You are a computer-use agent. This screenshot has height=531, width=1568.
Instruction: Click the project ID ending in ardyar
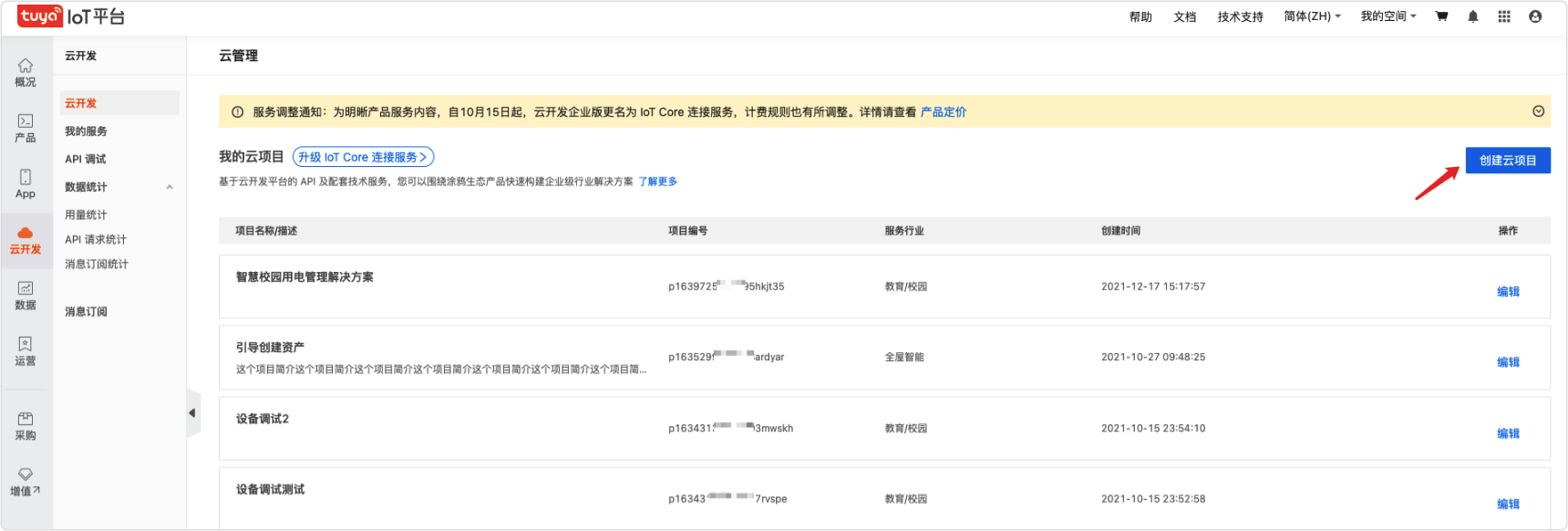pyautogui.click(x=727, y=357)
